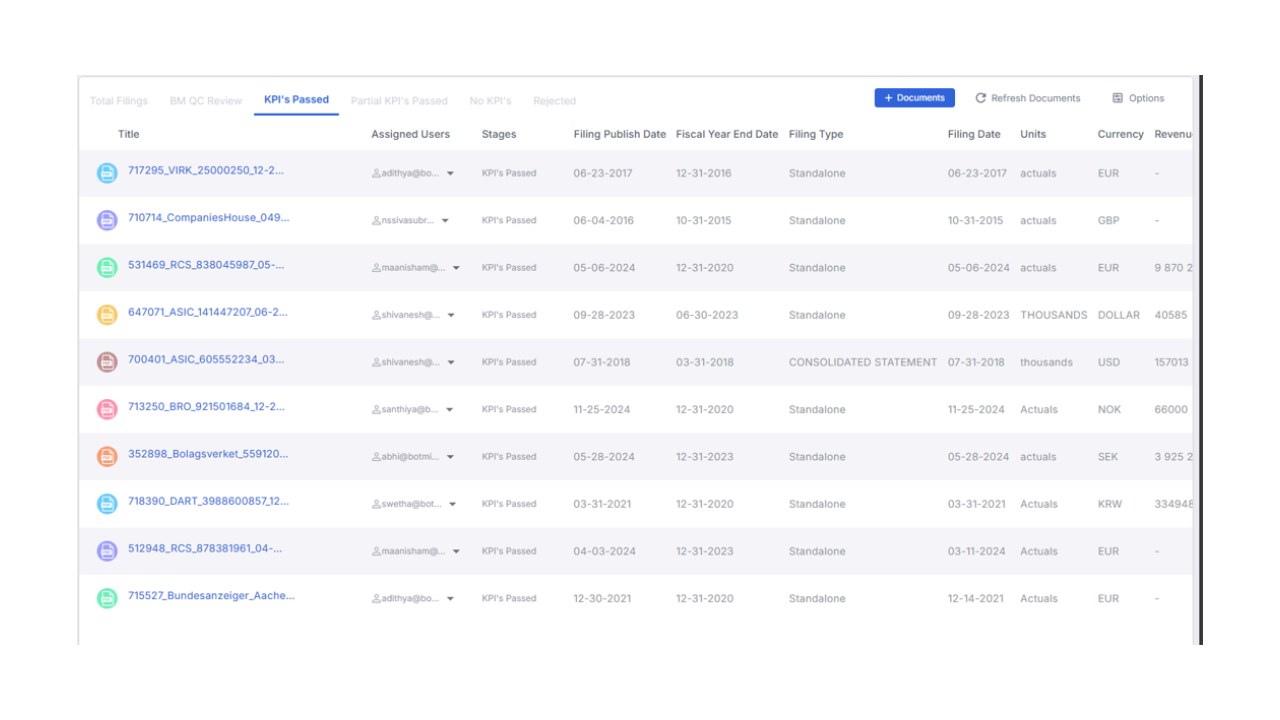Open the nssivasubr assigned user dropdown

(445, 221)
